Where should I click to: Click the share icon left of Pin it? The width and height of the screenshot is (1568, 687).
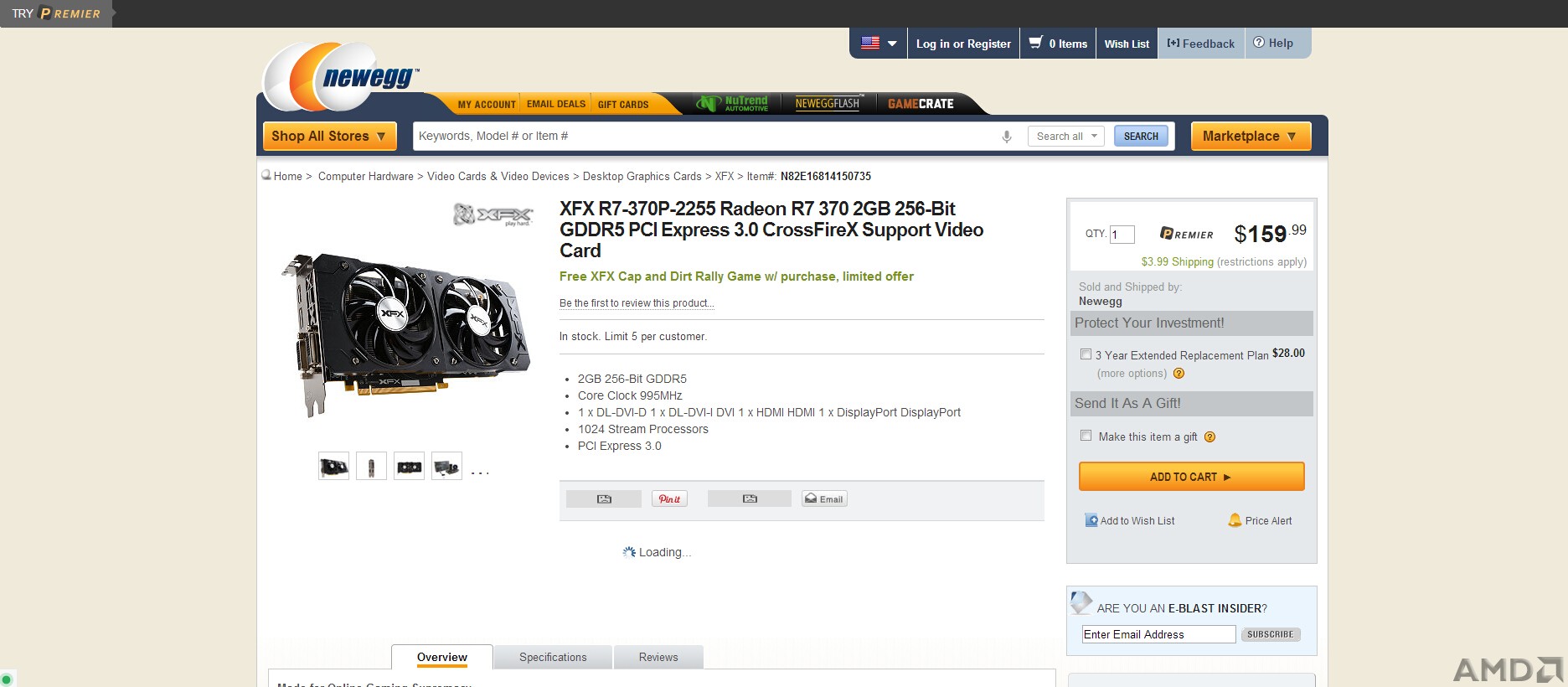tap(604, 498)
